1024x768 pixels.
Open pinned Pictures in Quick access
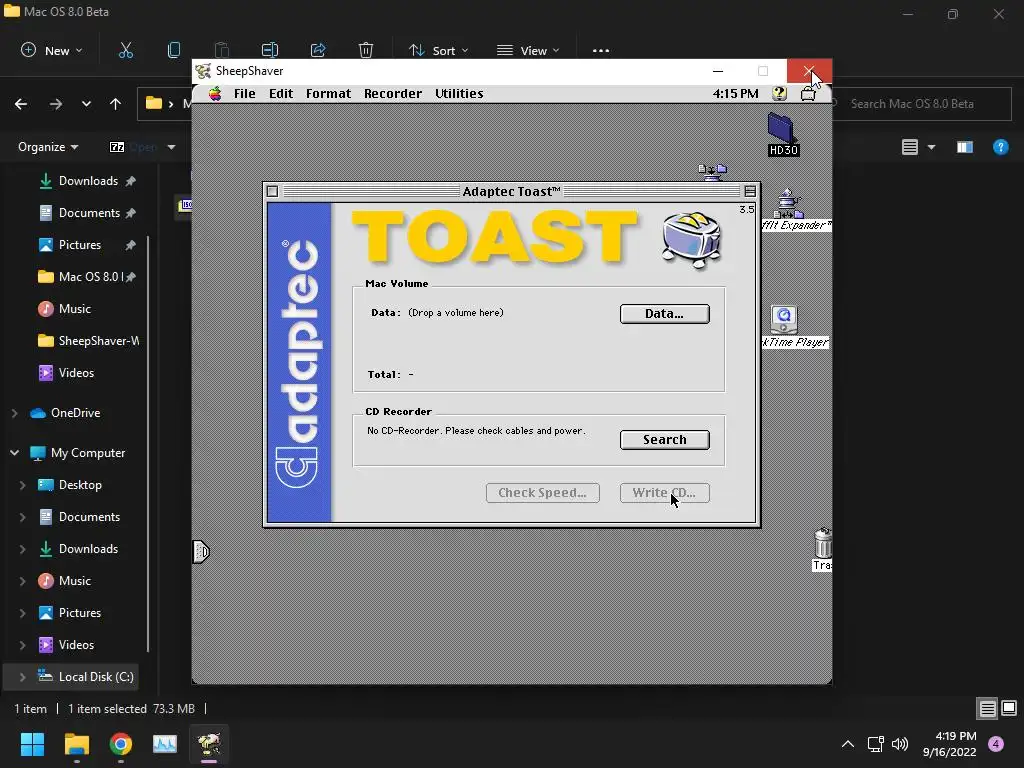point(88,245)
